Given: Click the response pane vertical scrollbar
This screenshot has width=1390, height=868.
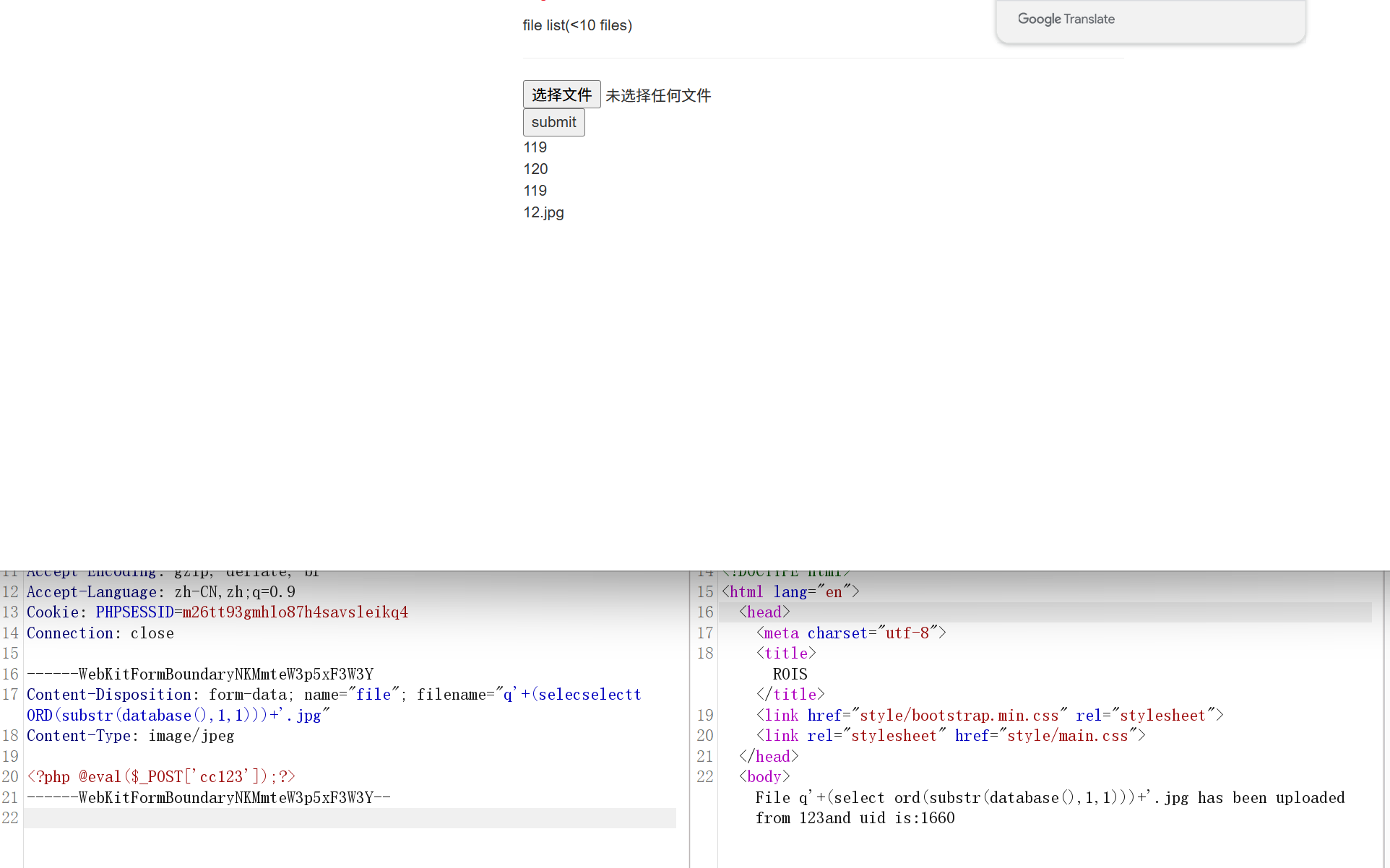Looking at the screenshot, I should click(1385, 722).
